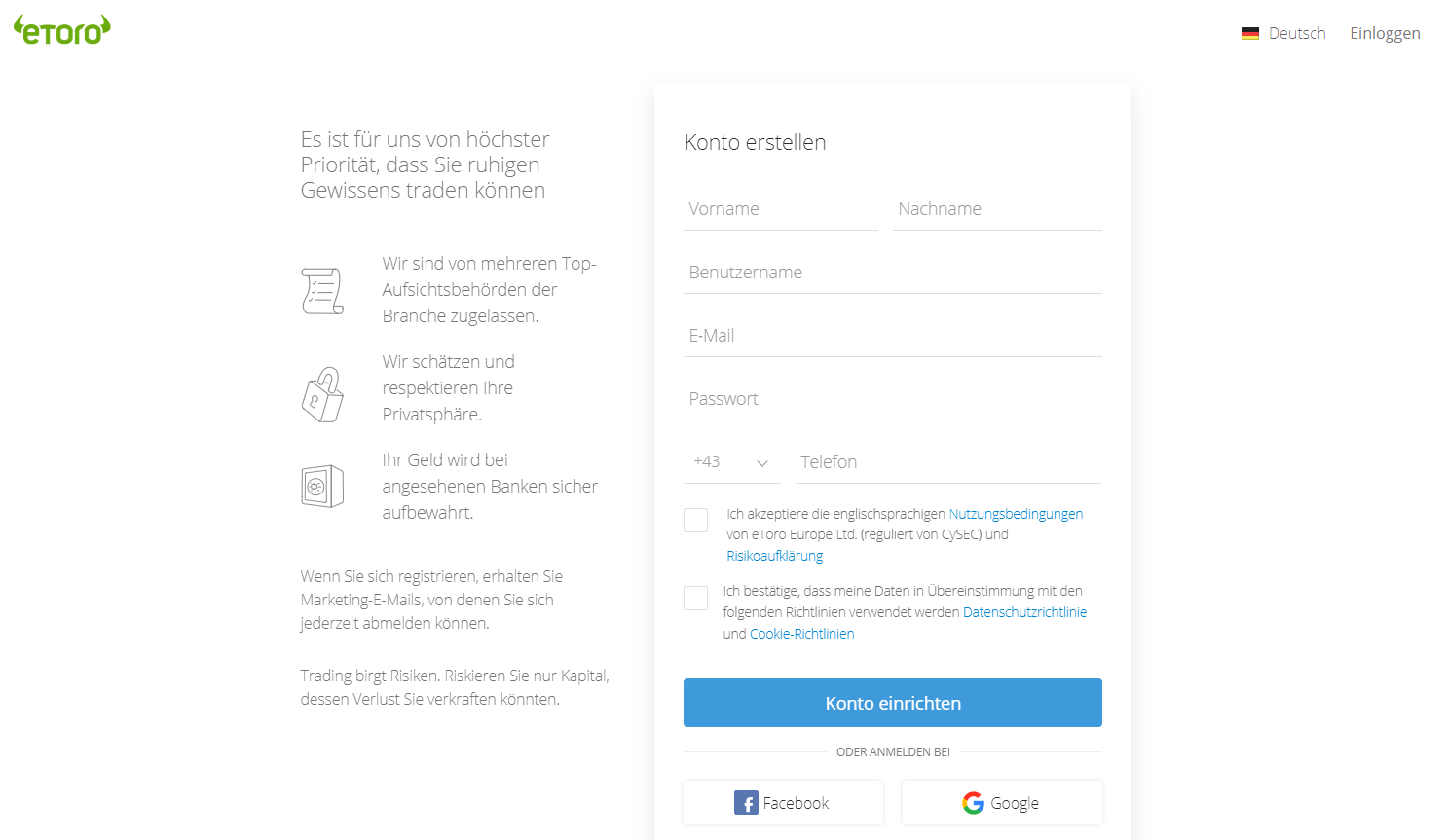Check the Nutzungsbedingungen acceptance checkbox

click(x=696, y=520)
